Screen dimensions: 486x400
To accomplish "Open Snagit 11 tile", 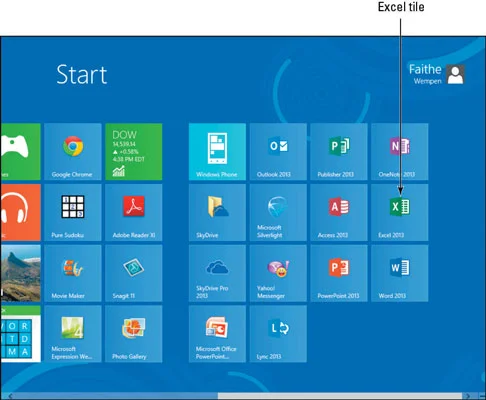I will (134, 273).
